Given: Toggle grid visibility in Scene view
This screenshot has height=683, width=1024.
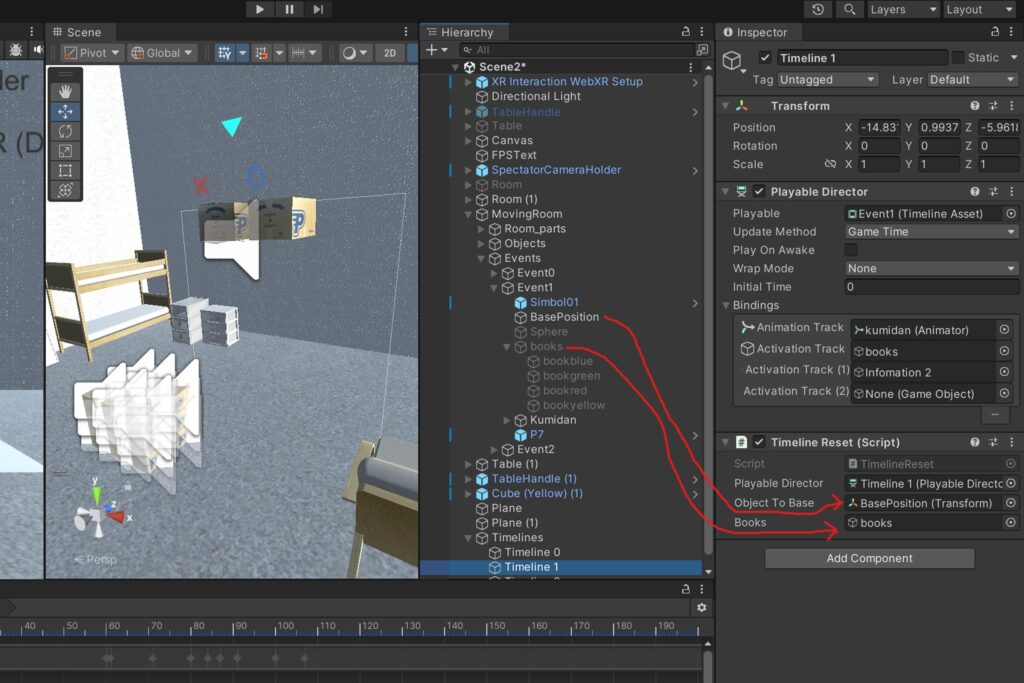Looking at the screenshot, I should (225, 53).
